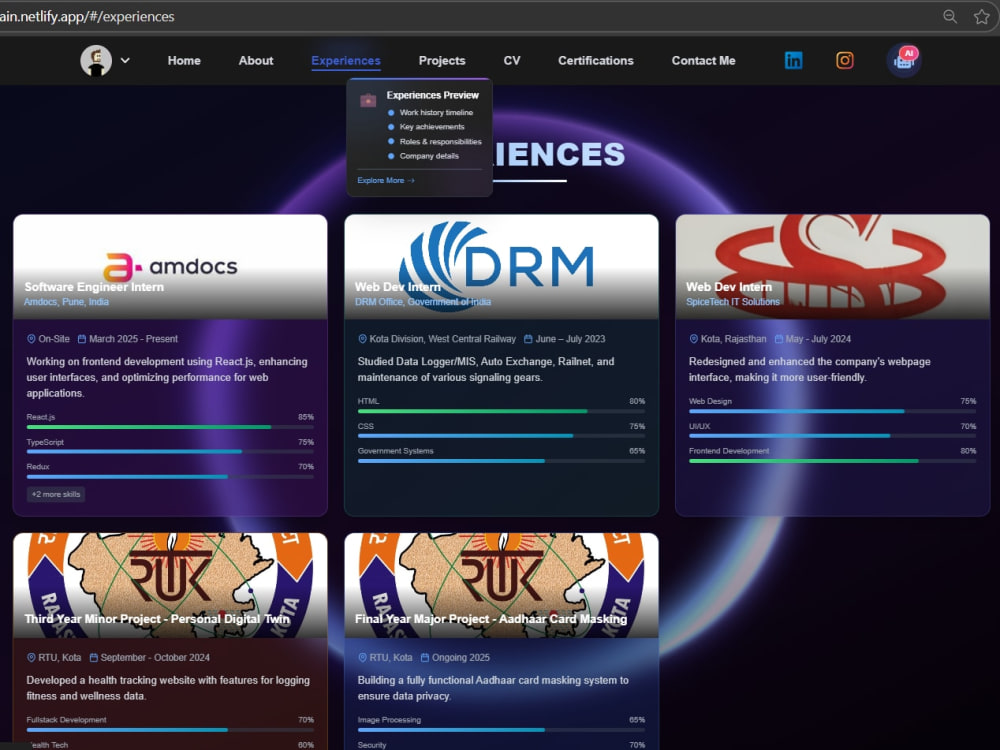The height and width of the screenshot is (750, 1000).
Task: Click the Fullstack Development 70% bar
Action: [x=170, y=730]
